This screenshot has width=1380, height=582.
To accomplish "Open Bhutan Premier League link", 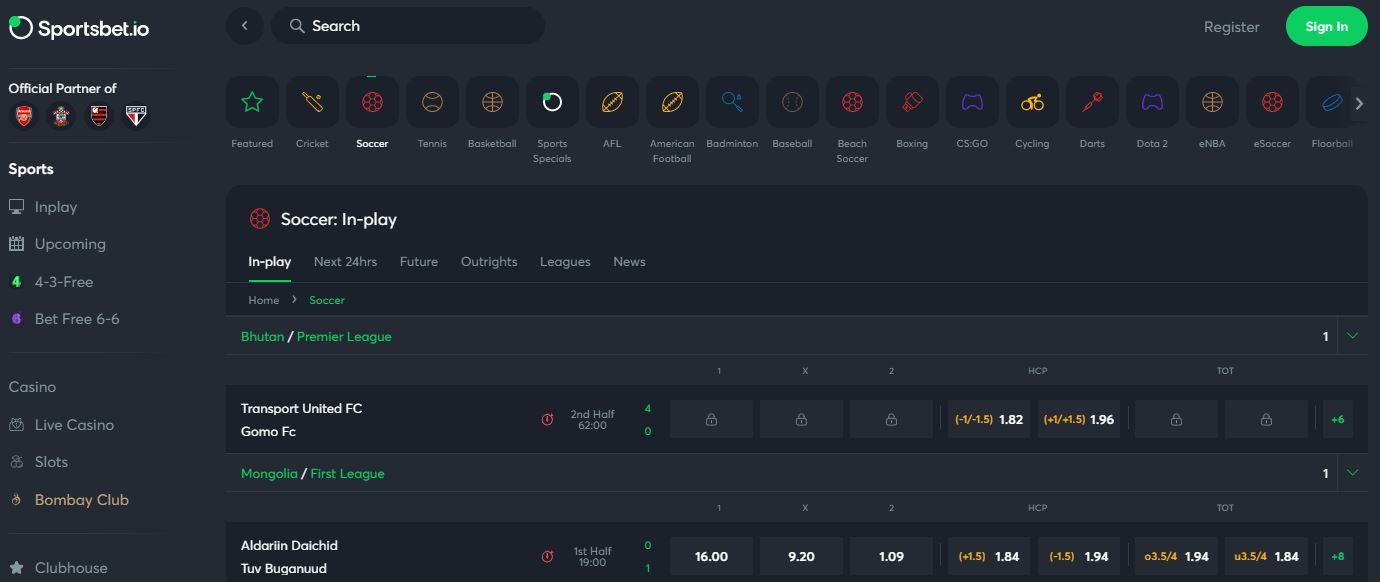I will (344, 337).
